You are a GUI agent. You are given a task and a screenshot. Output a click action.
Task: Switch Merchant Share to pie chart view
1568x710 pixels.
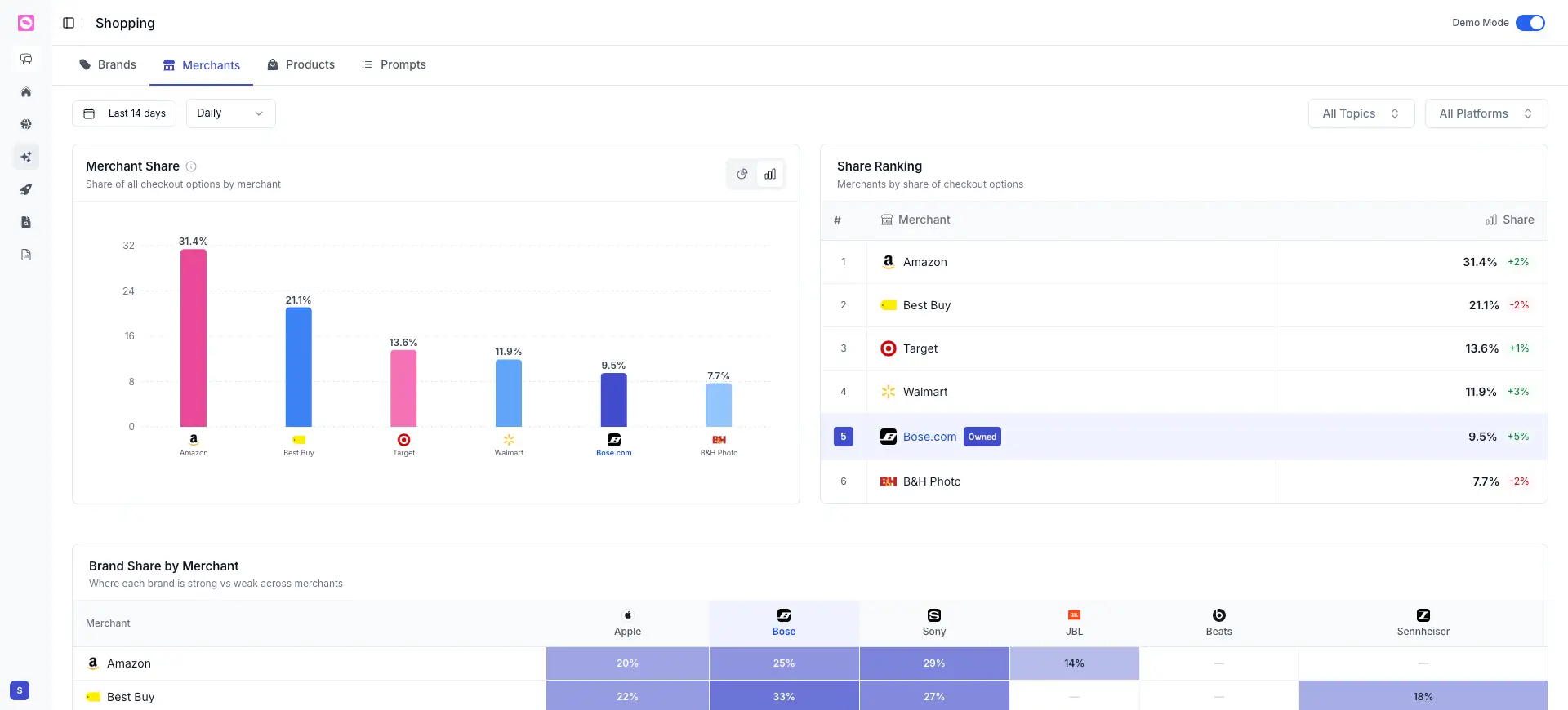pos(742,174)
